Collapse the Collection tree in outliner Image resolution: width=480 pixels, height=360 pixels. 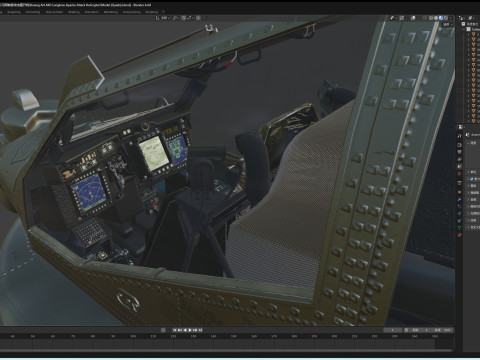click(464, 29)
